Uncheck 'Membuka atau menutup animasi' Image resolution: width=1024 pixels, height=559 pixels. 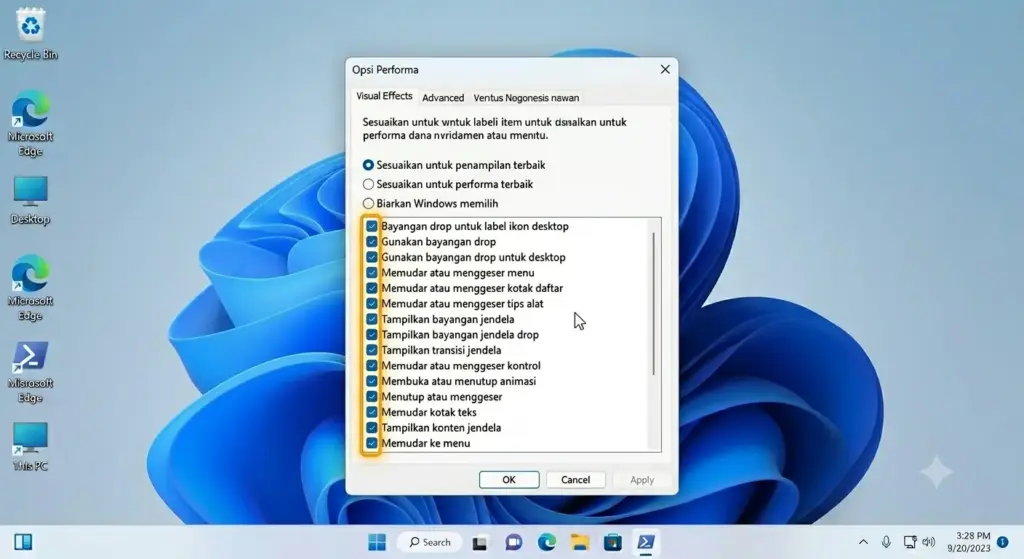[x=372, y=381]
